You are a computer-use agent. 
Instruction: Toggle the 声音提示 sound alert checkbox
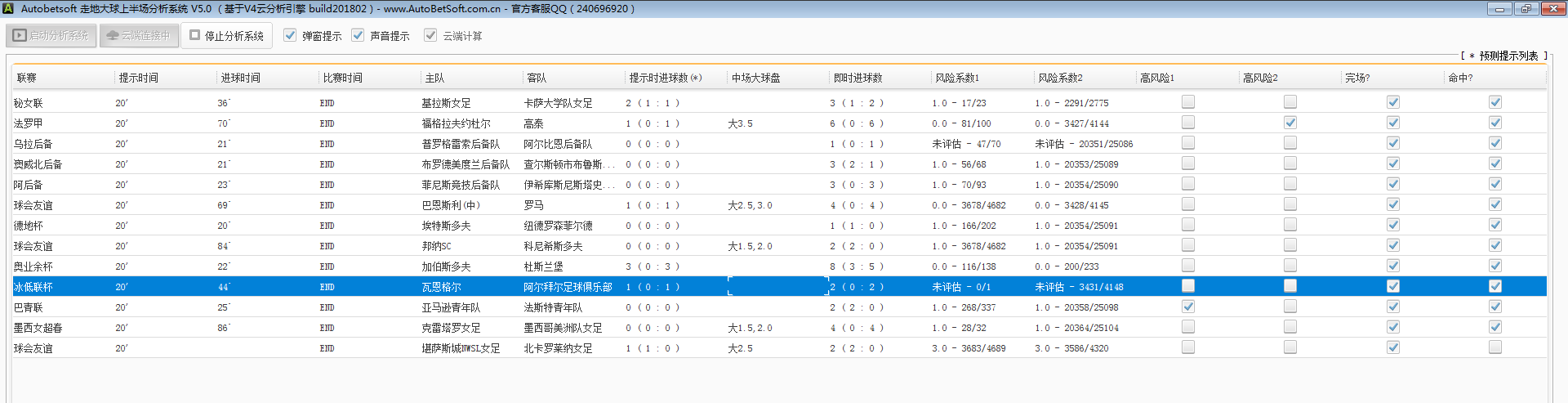358,35
